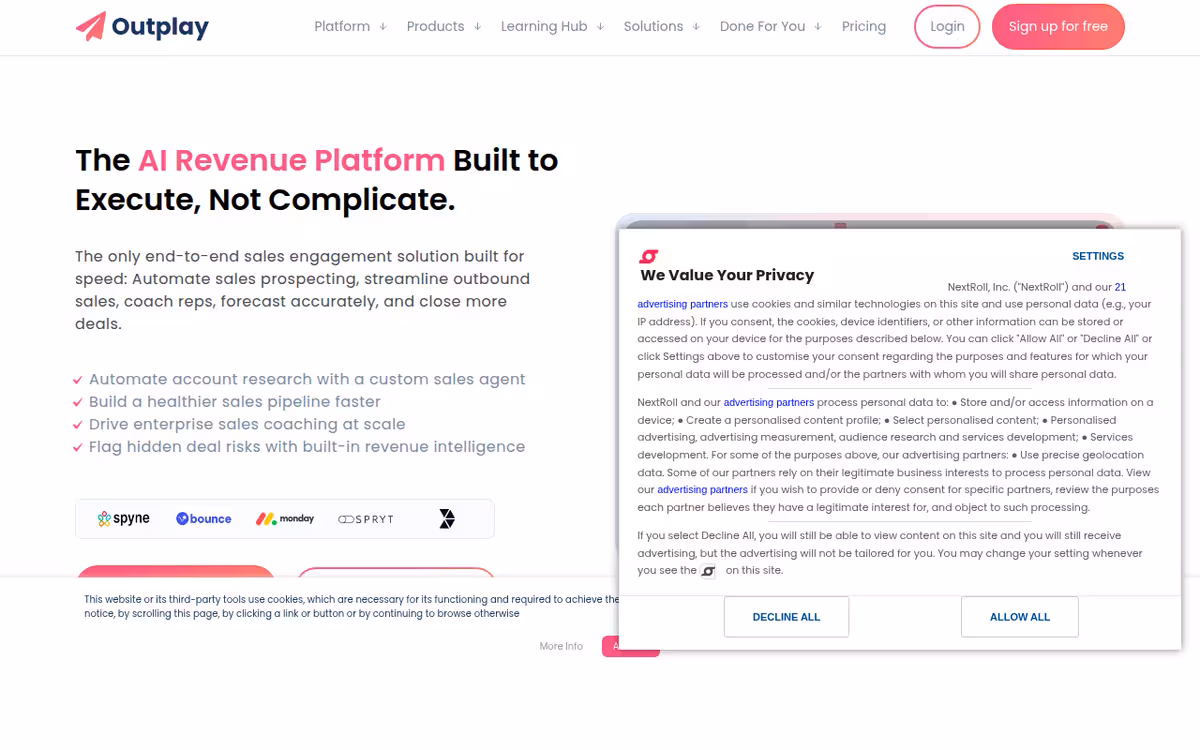Click the inline NextRoll icon in the last paragraph
Screen dimensions: 1200x750
point(708,571)
